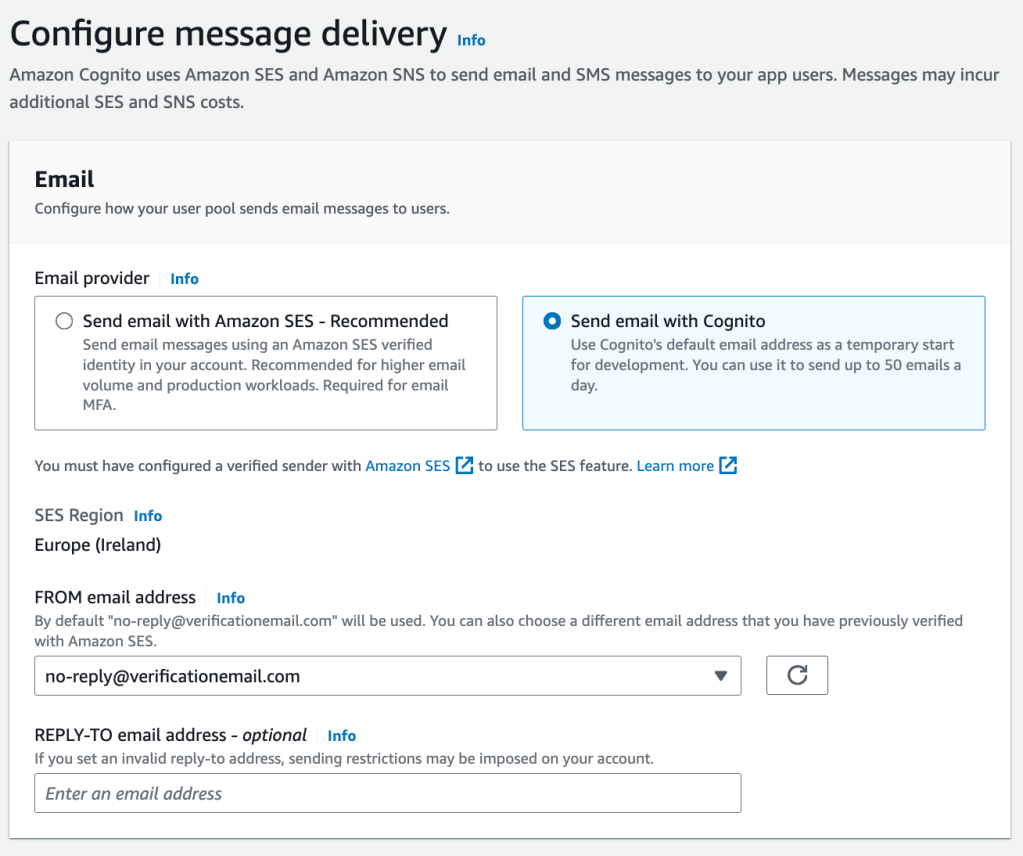Viewport: 1023px width, 856px height.
Task: Click the FROM email address label
Action: point(115,597)
